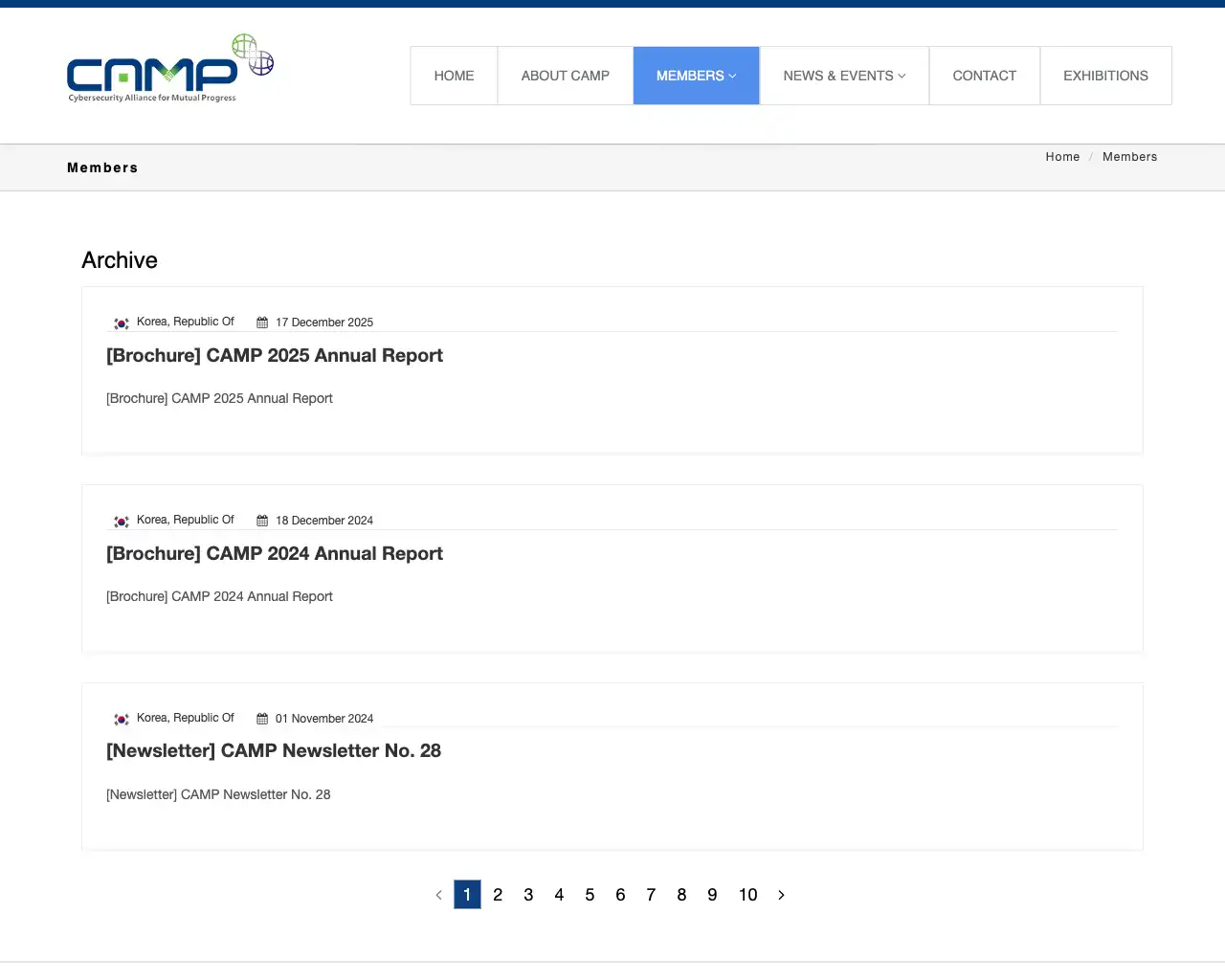Select page 9 in pagination
Screen dimensions: 1225x980
click(x=712, y=895)
